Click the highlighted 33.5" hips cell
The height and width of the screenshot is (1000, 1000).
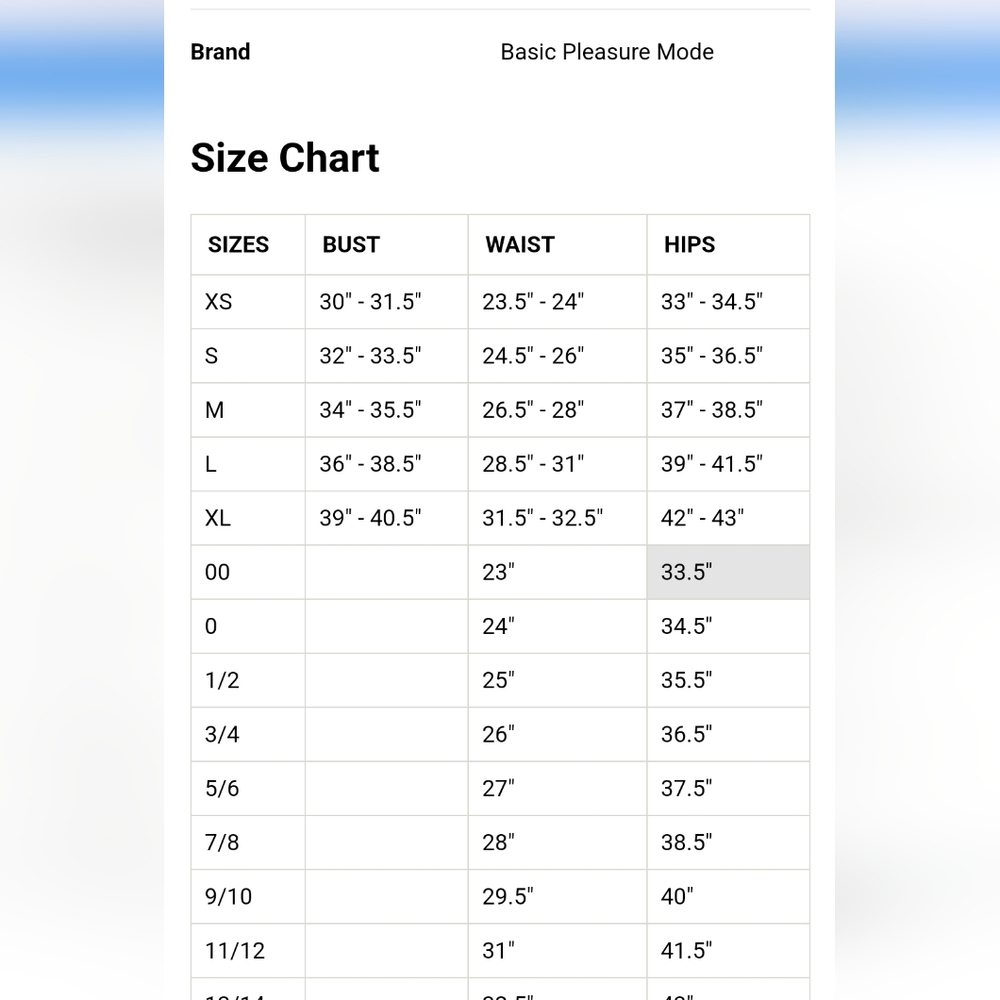[728, 572]
